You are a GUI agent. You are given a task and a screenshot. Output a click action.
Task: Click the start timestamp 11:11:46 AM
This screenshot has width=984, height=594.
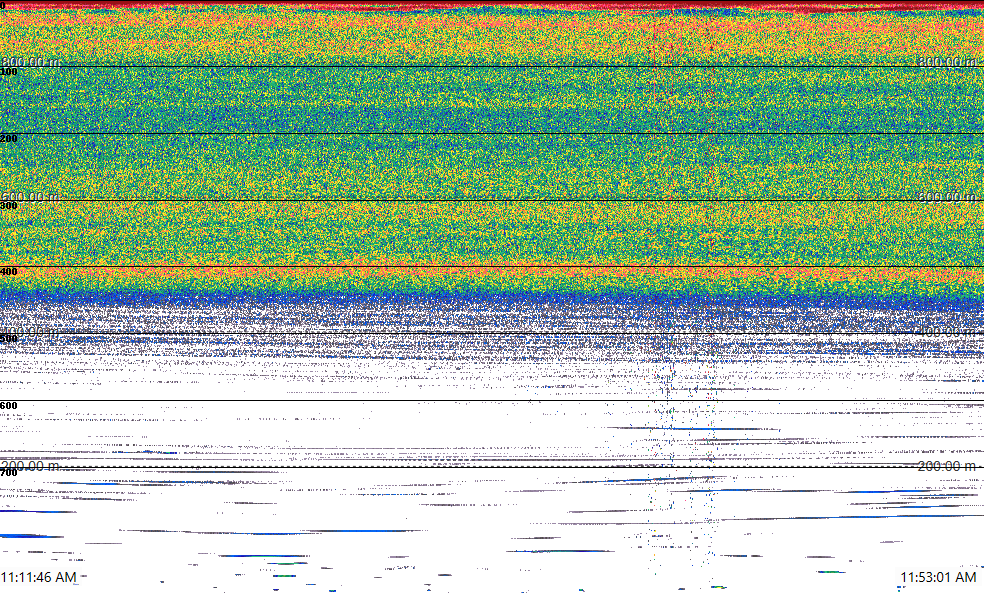coord(39,577)
